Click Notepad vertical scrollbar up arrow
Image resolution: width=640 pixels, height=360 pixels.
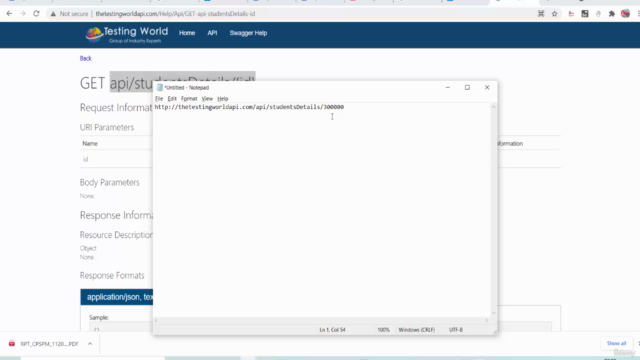tap(493, 107)
